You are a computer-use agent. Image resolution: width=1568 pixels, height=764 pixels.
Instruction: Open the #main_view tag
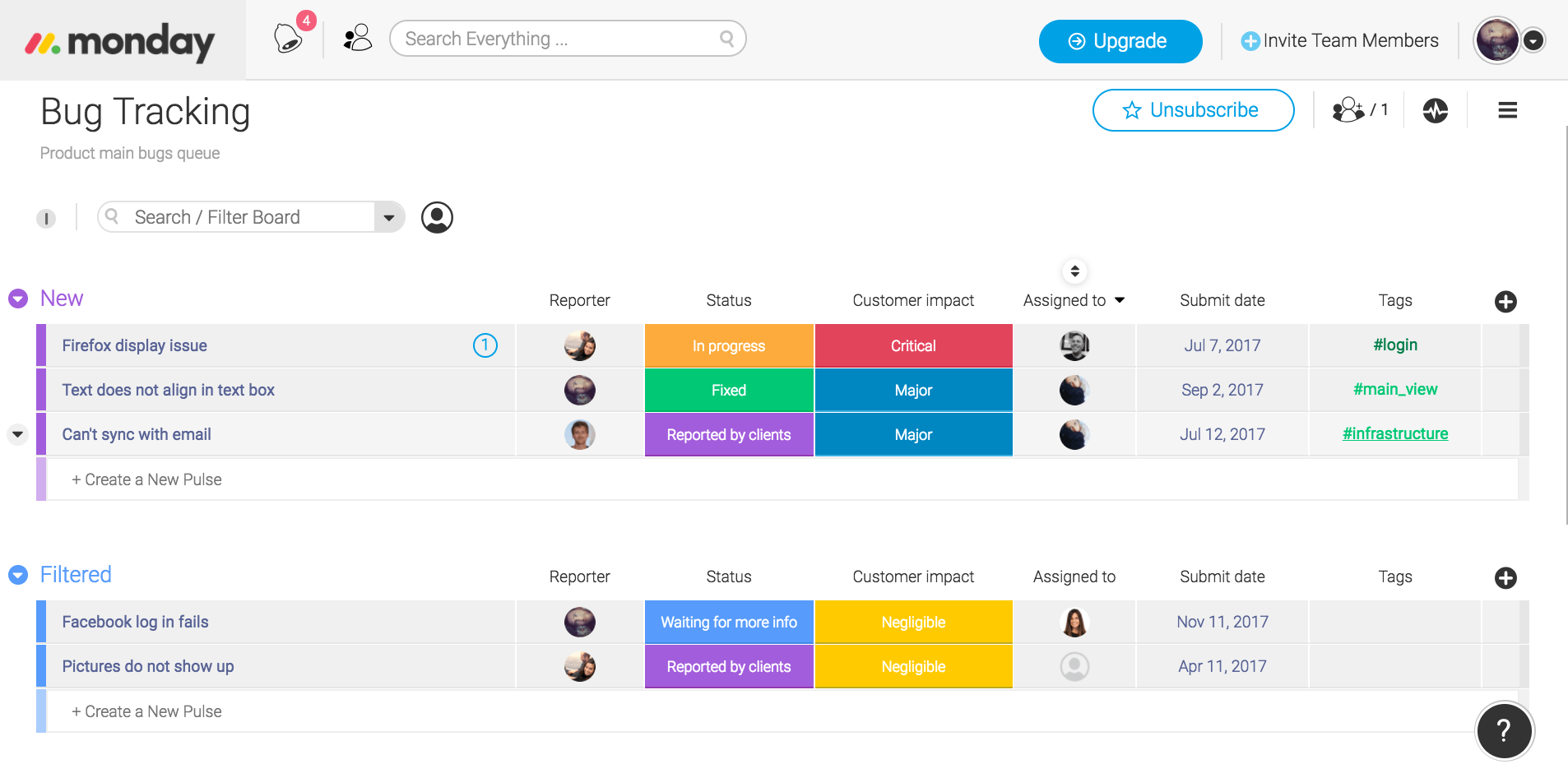[x=1395, y=389]
